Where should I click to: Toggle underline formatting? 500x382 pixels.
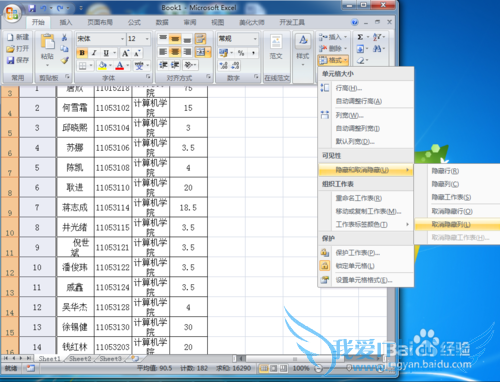pyautogui.click(x=106, y=53)
